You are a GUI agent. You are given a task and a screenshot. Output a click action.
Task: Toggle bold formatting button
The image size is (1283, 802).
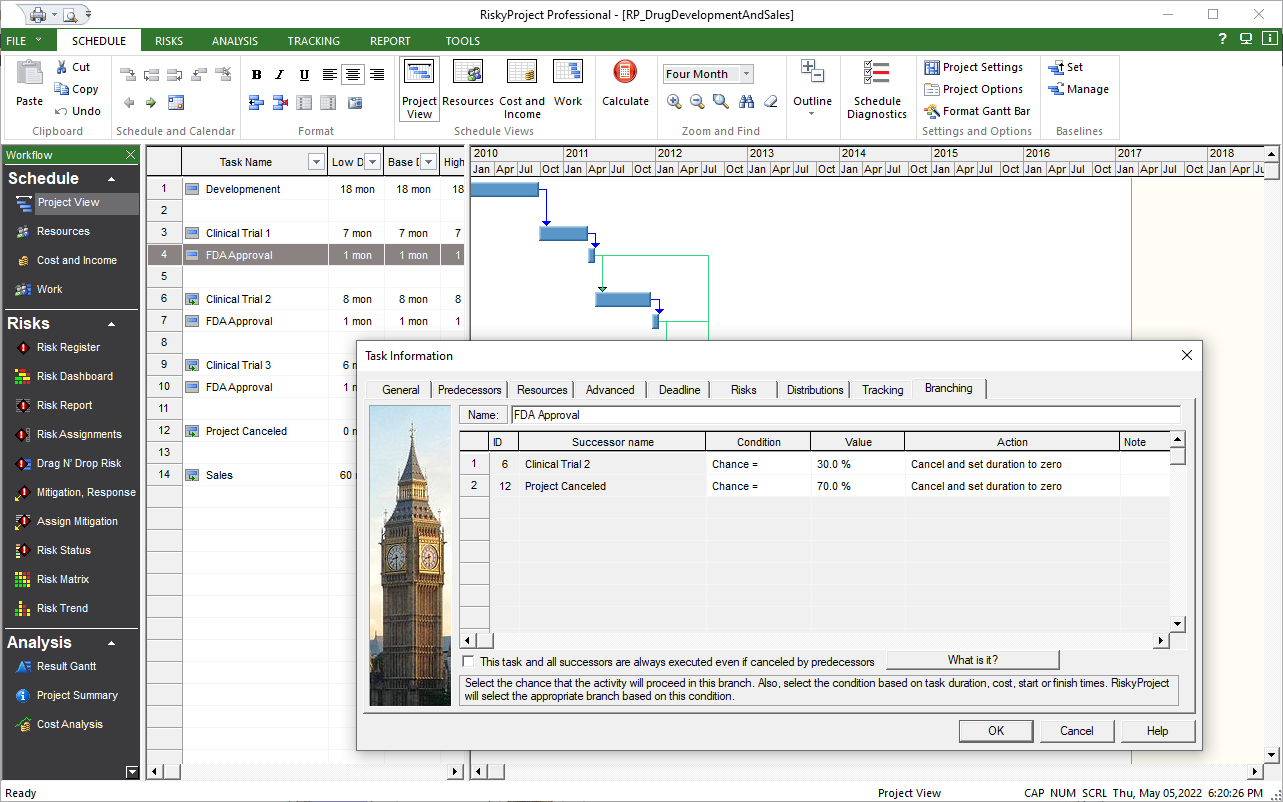pos(256,75)
